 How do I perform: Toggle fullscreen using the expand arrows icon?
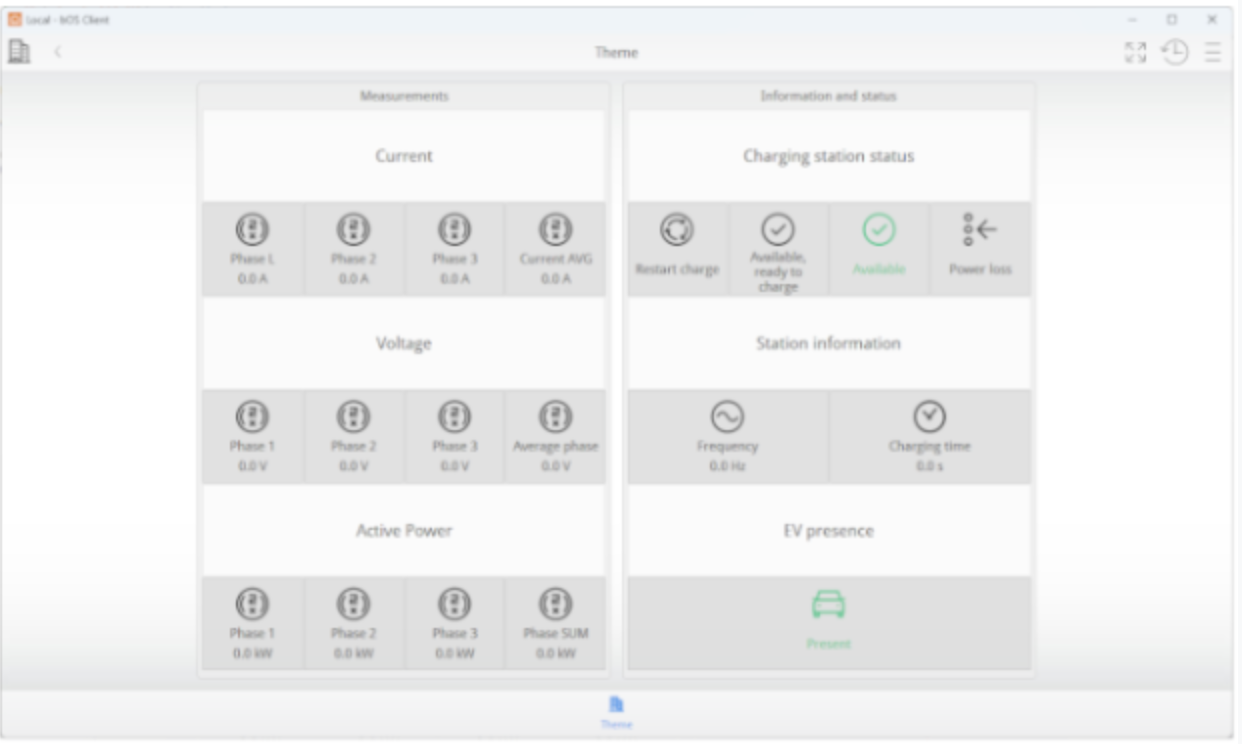click(1135, 53)
